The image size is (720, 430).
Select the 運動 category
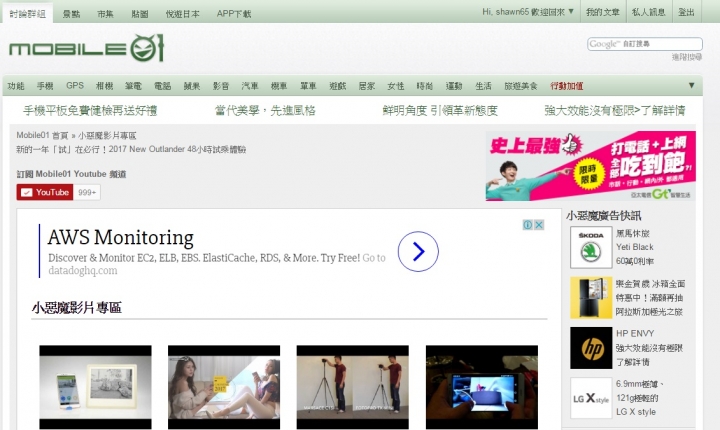454,86
